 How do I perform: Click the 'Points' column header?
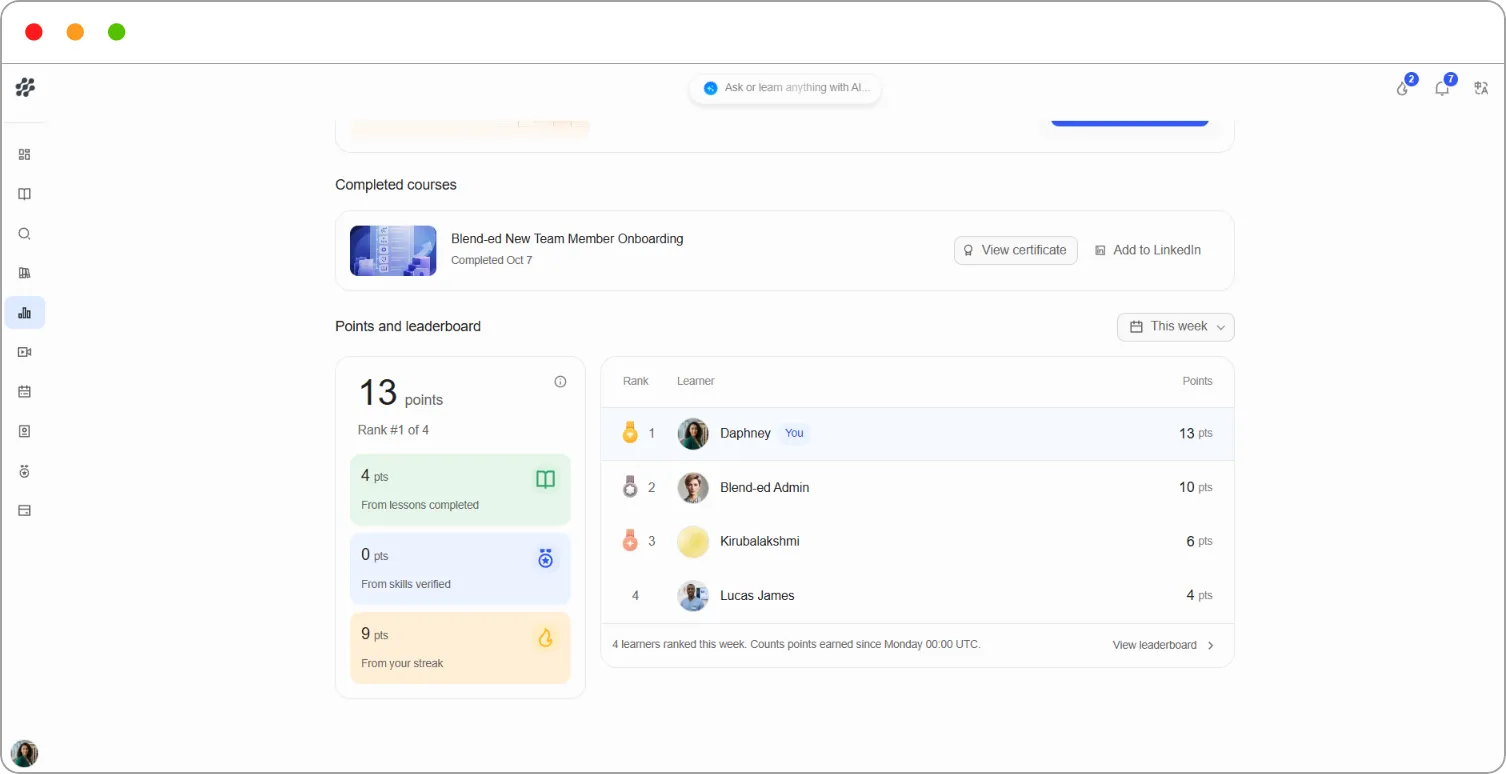1197,381
